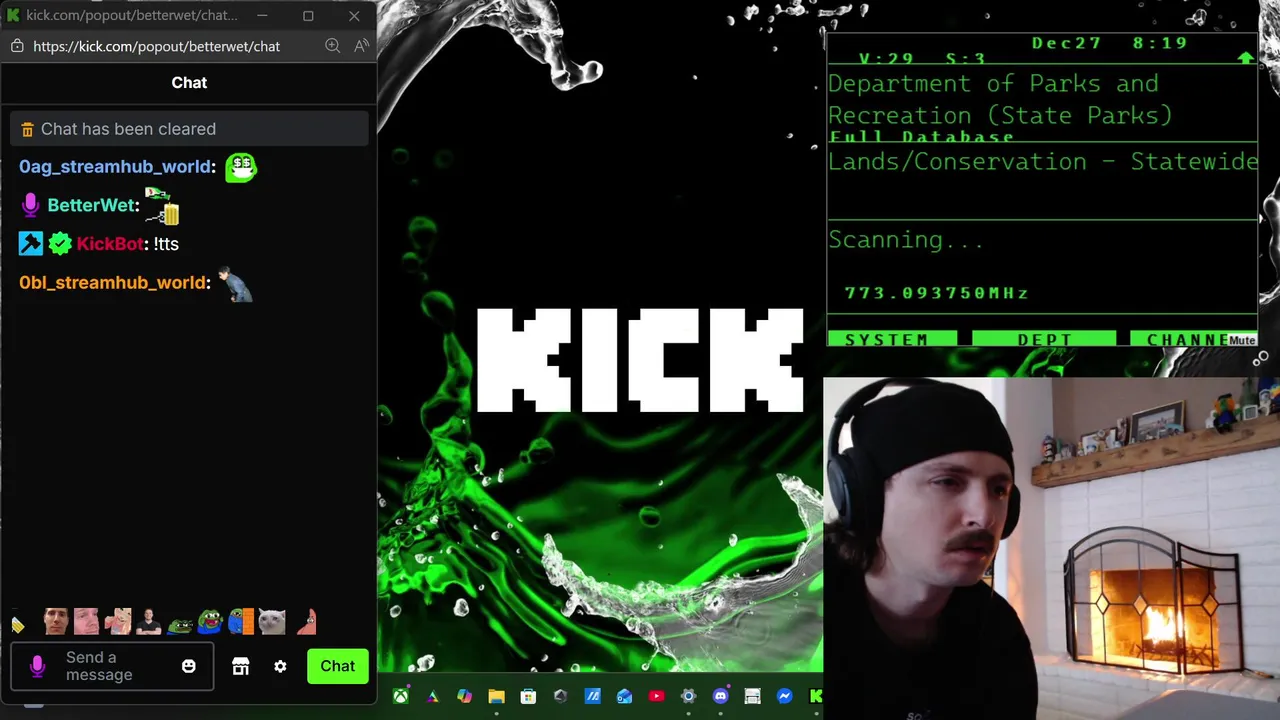
Task: Insert the pink close-up face emote
Action: tap(86, 622)
